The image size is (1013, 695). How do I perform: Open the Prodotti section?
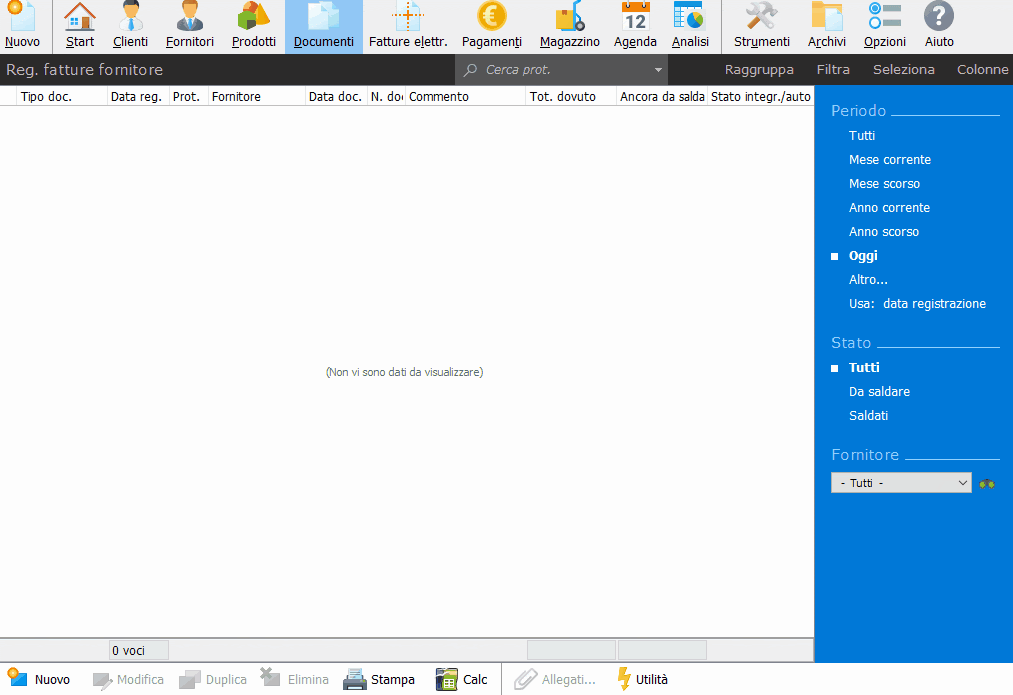(x=254, y=26)
